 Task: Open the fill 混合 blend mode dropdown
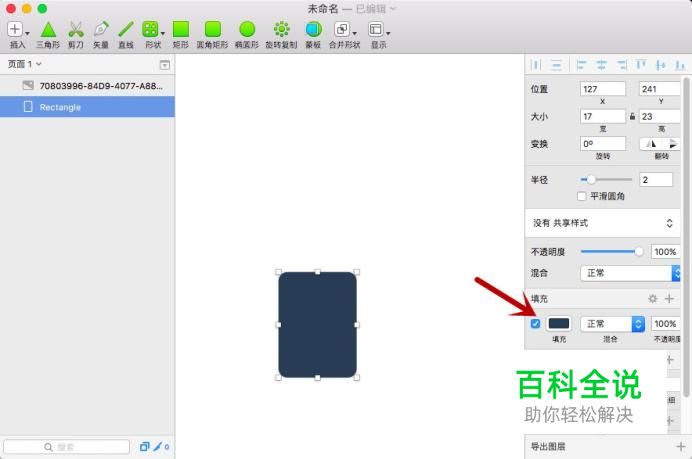tap(613, 324)
